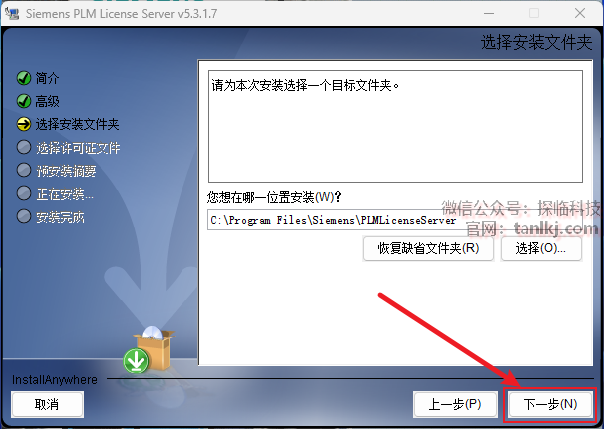Click the gray circle beside 选择许可证文件
Image resolution: width=604 pixels, height=429 pixels.
coord(24,147)
